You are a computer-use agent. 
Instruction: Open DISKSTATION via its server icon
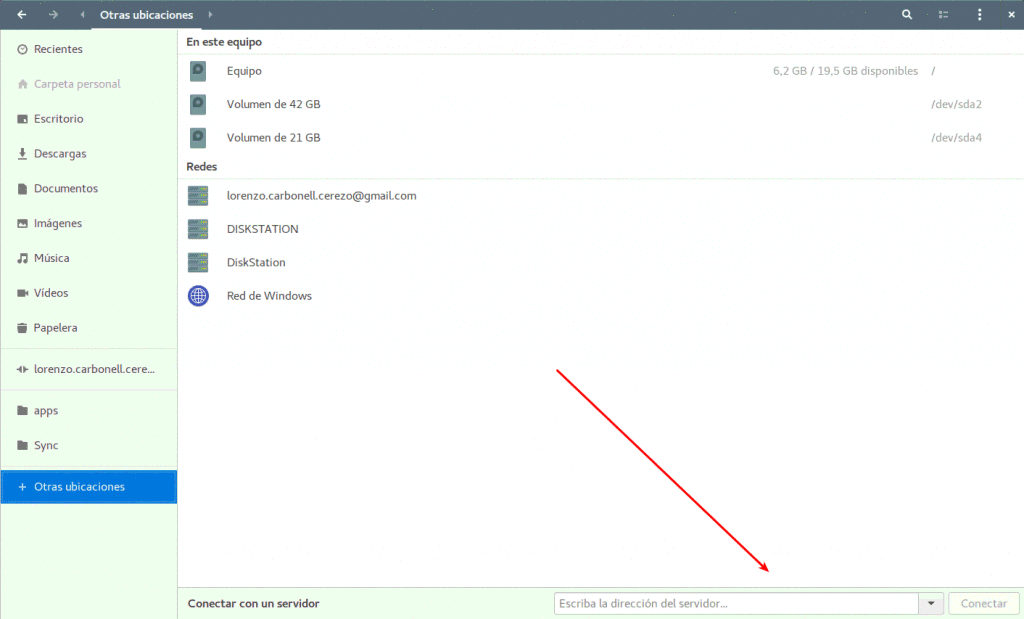(x=197, y=228)
